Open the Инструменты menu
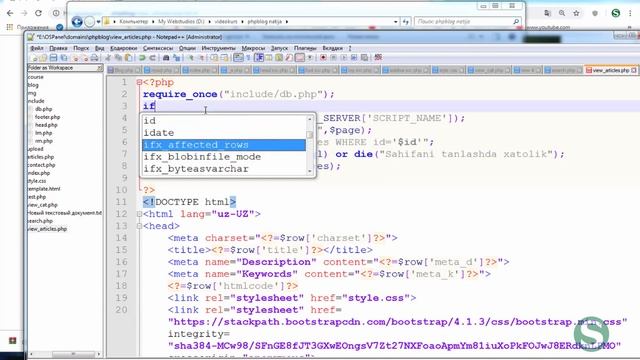 218,48
